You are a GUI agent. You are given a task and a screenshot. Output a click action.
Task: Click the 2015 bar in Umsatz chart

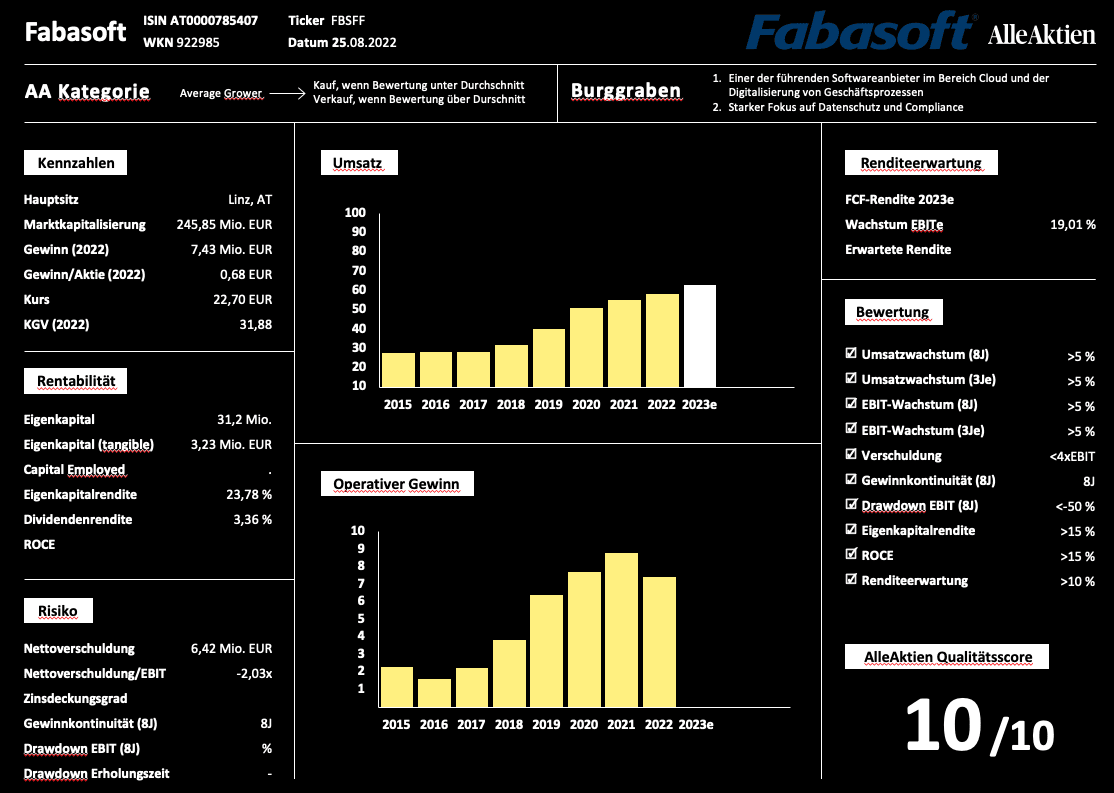pyautogui.click(x=398, y=370)
